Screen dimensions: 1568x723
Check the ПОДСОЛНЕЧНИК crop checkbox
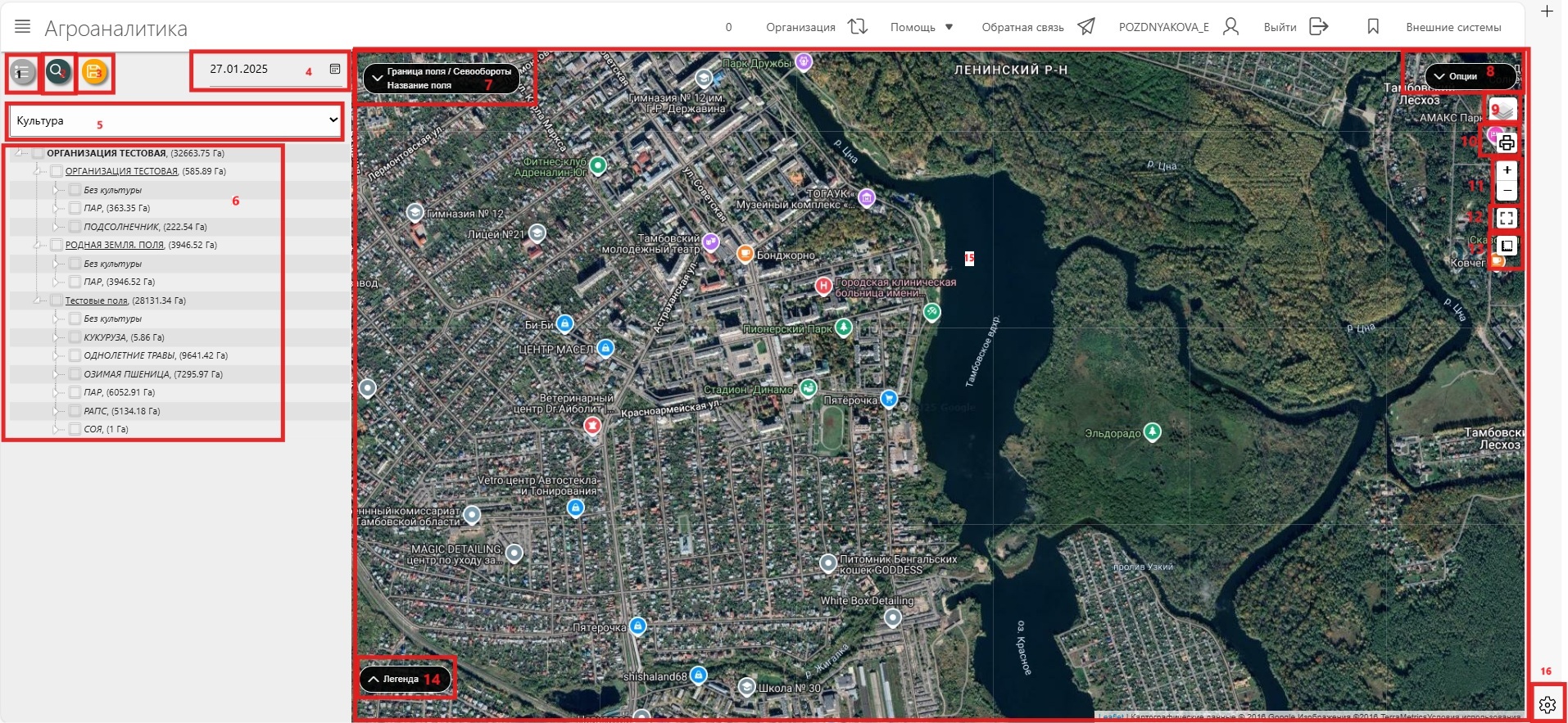(75, 227)
